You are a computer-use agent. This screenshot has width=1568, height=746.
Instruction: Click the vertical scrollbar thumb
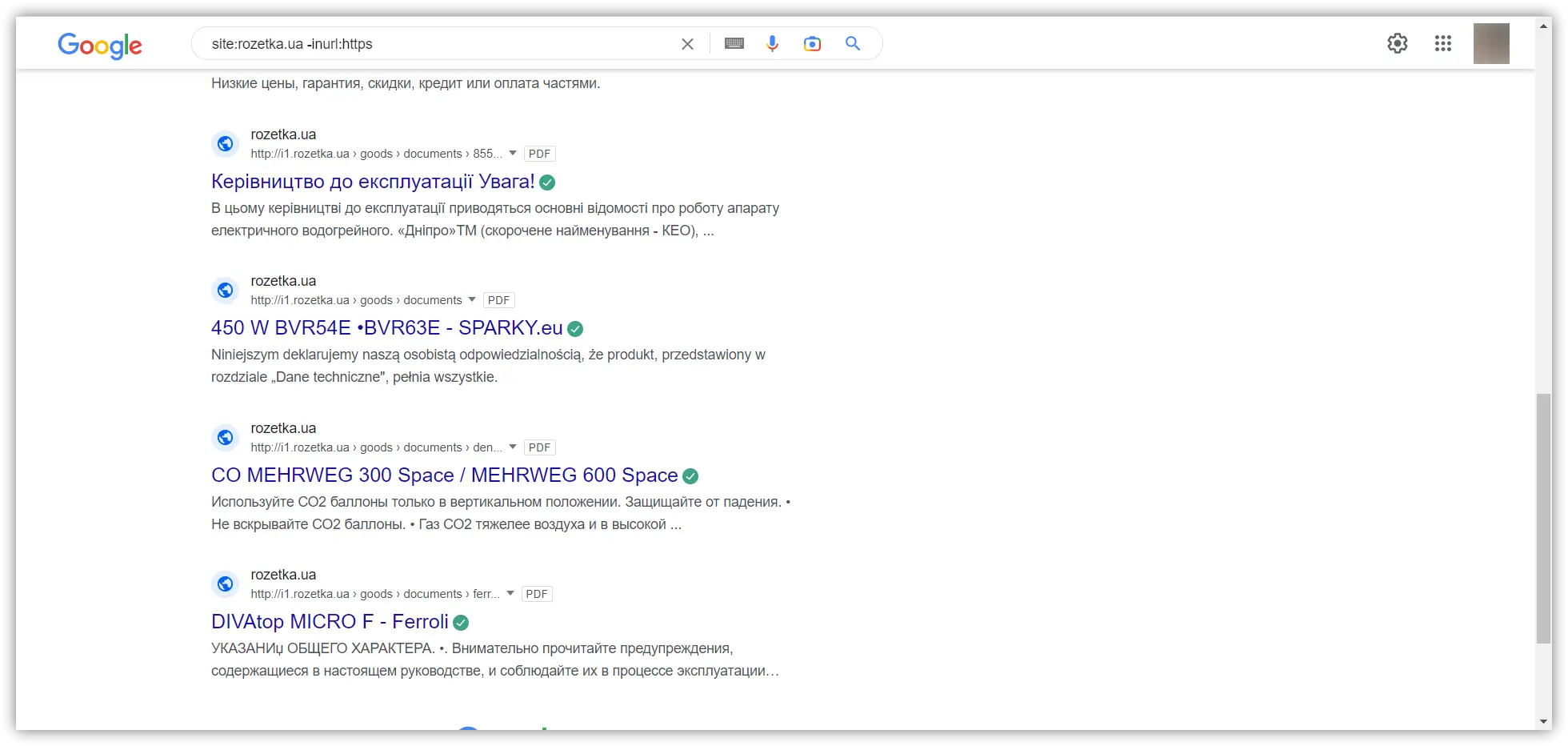click(1543, 518)
